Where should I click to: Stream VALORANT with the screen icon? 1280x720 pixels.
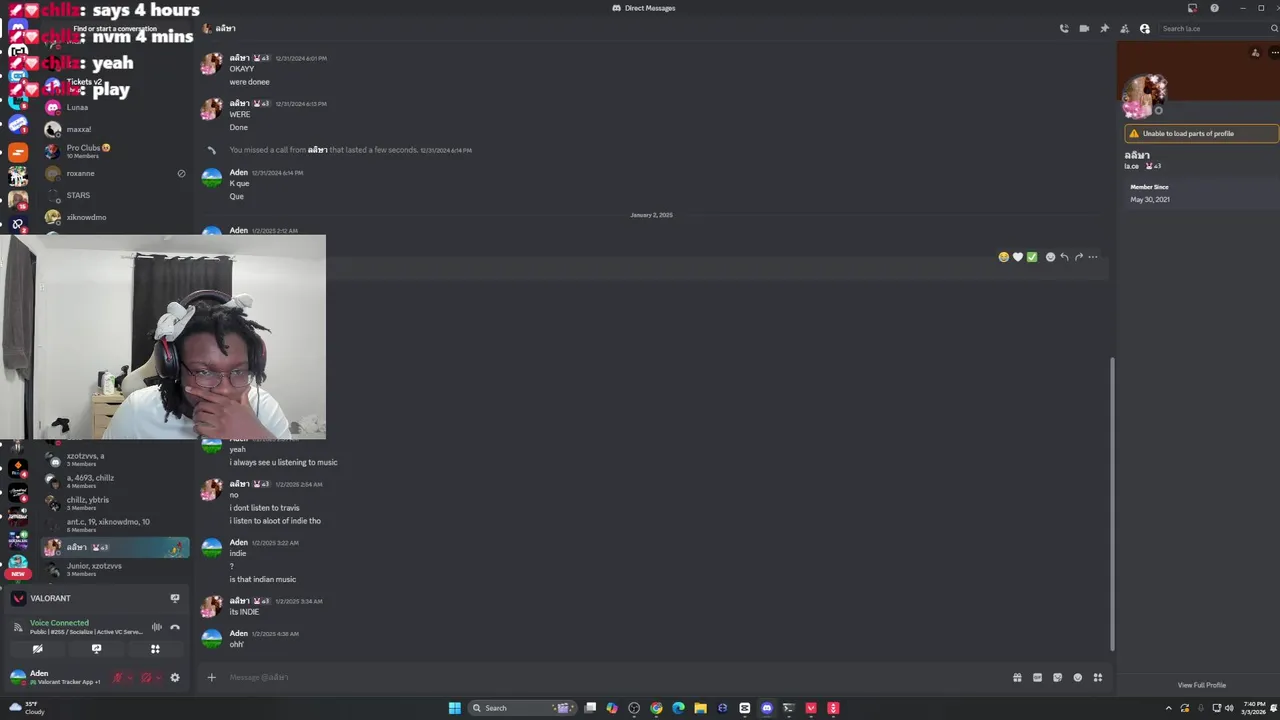pyautogui.click(x=175, y=598)
